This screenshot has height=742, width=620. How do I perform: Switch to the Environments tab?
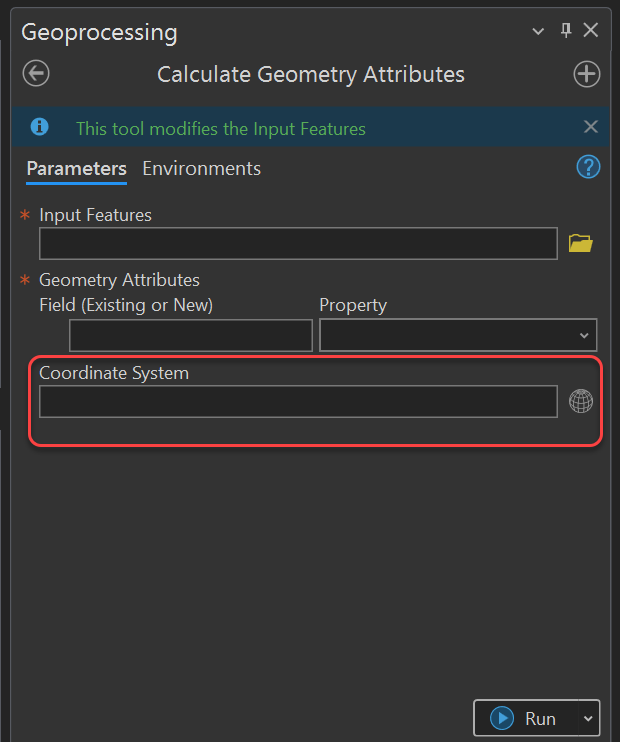click(201, 168)
